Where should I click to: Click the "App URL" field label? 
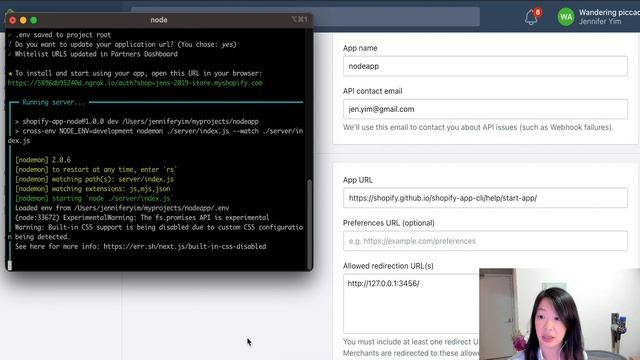(358, 180)
